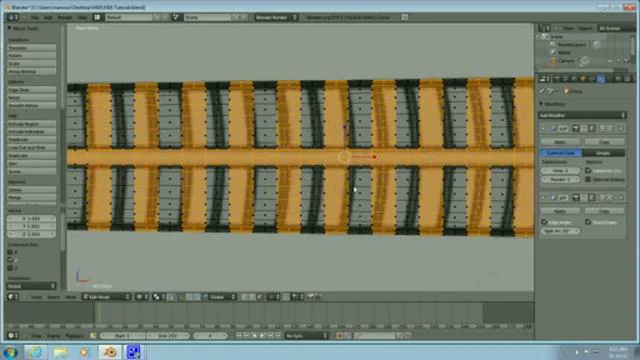The image size is (640, 360).
Task: Open the Select menu in 3D view header
Action: (53, 297)
